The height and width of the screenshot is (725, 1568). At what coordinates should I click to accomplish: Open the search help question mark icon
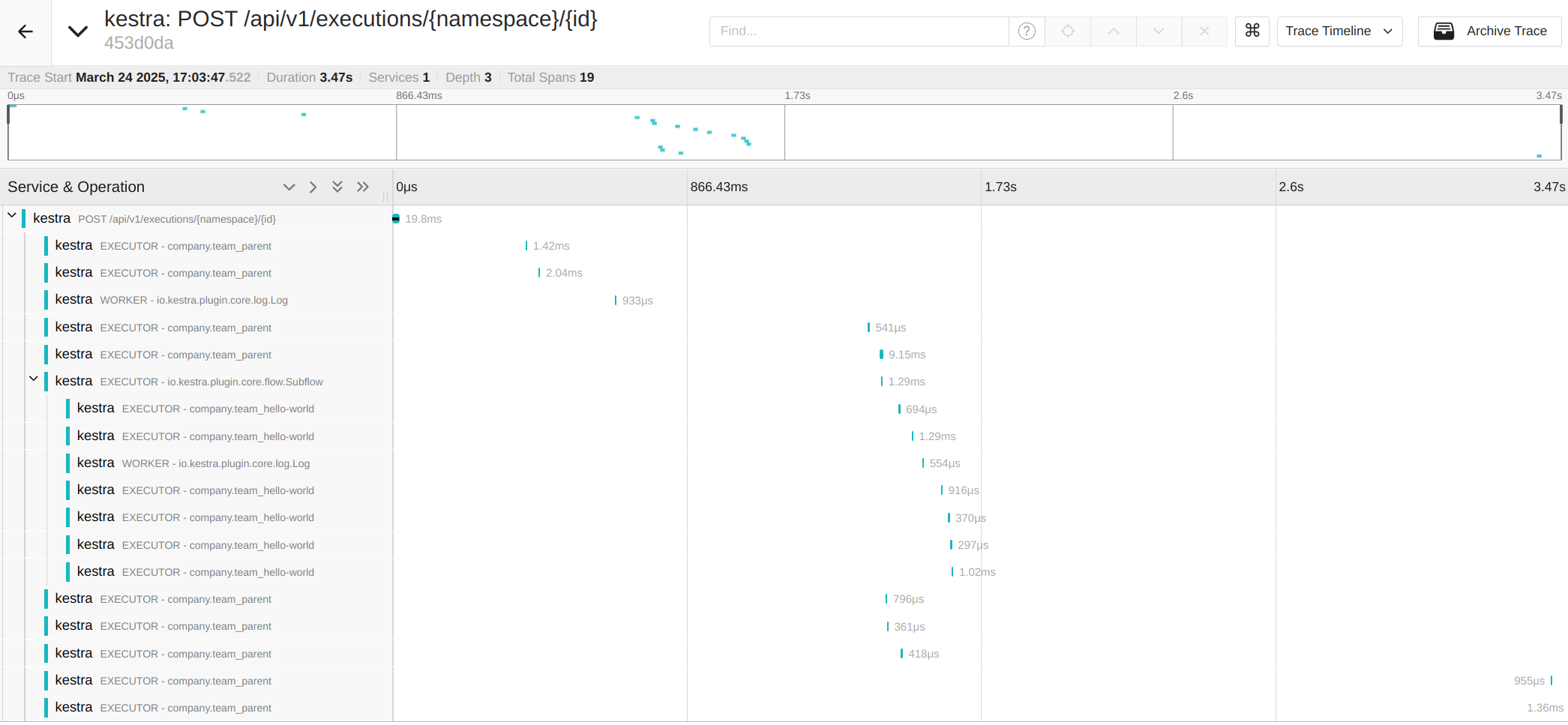[x=1027, y=31]
